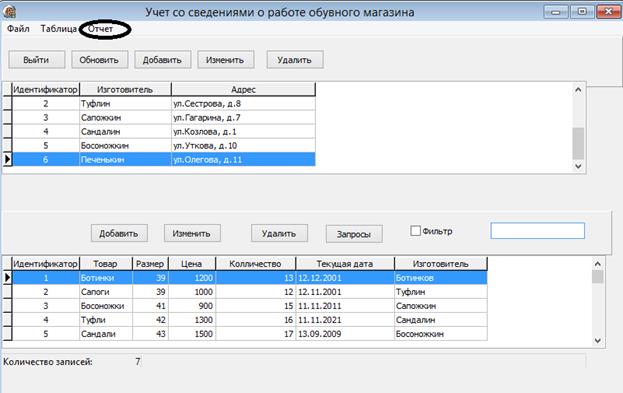Click the Адрес column header

click(244, 89)
